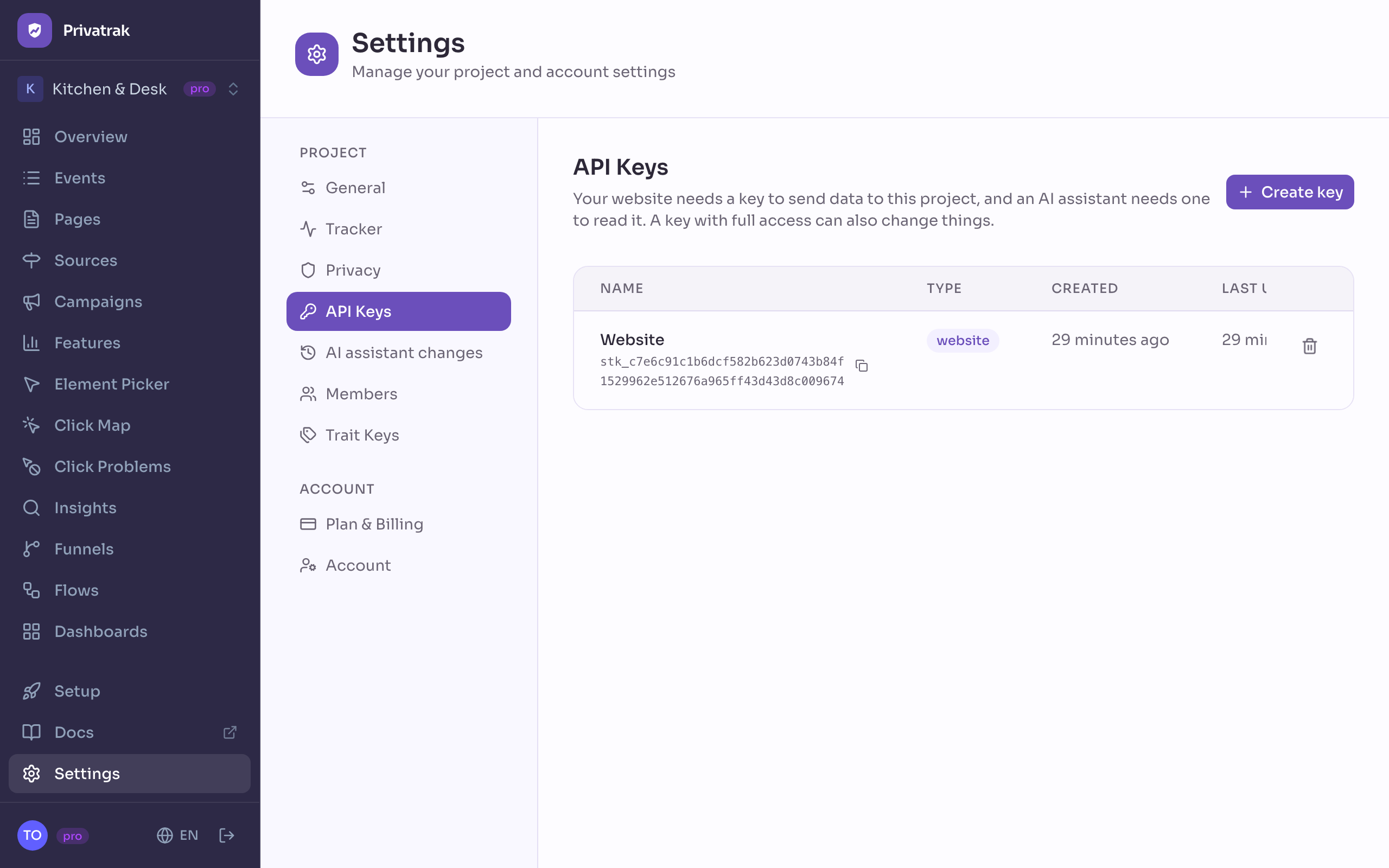Open Funnels in sidebar
The width and height of the screenshot is (1389, 868).
(130, 549)
